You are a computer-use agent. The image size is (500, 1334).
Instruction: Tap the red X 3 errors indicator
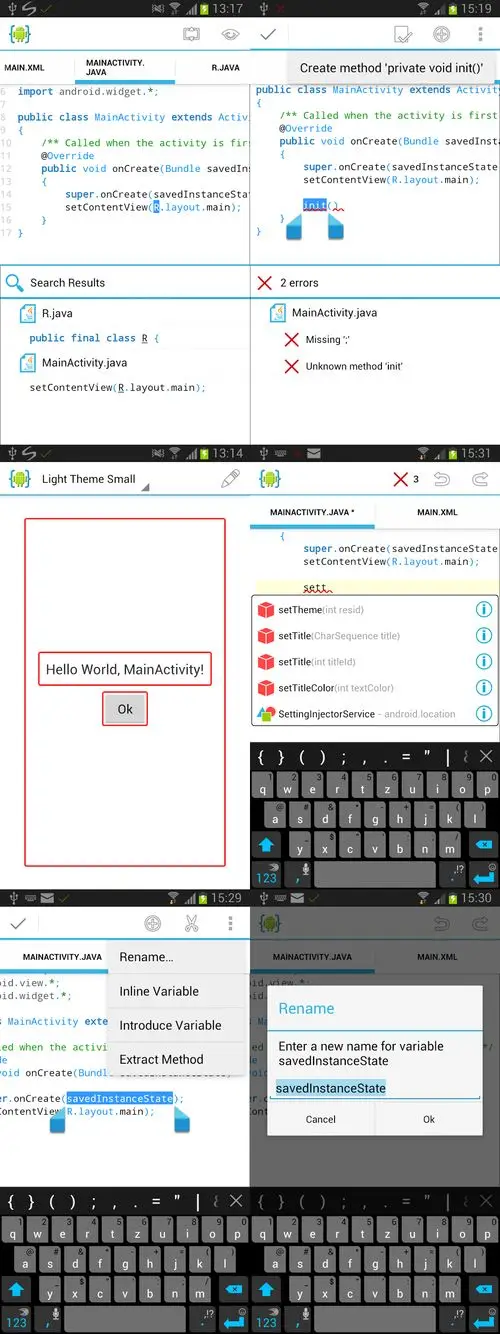(407, 479)
